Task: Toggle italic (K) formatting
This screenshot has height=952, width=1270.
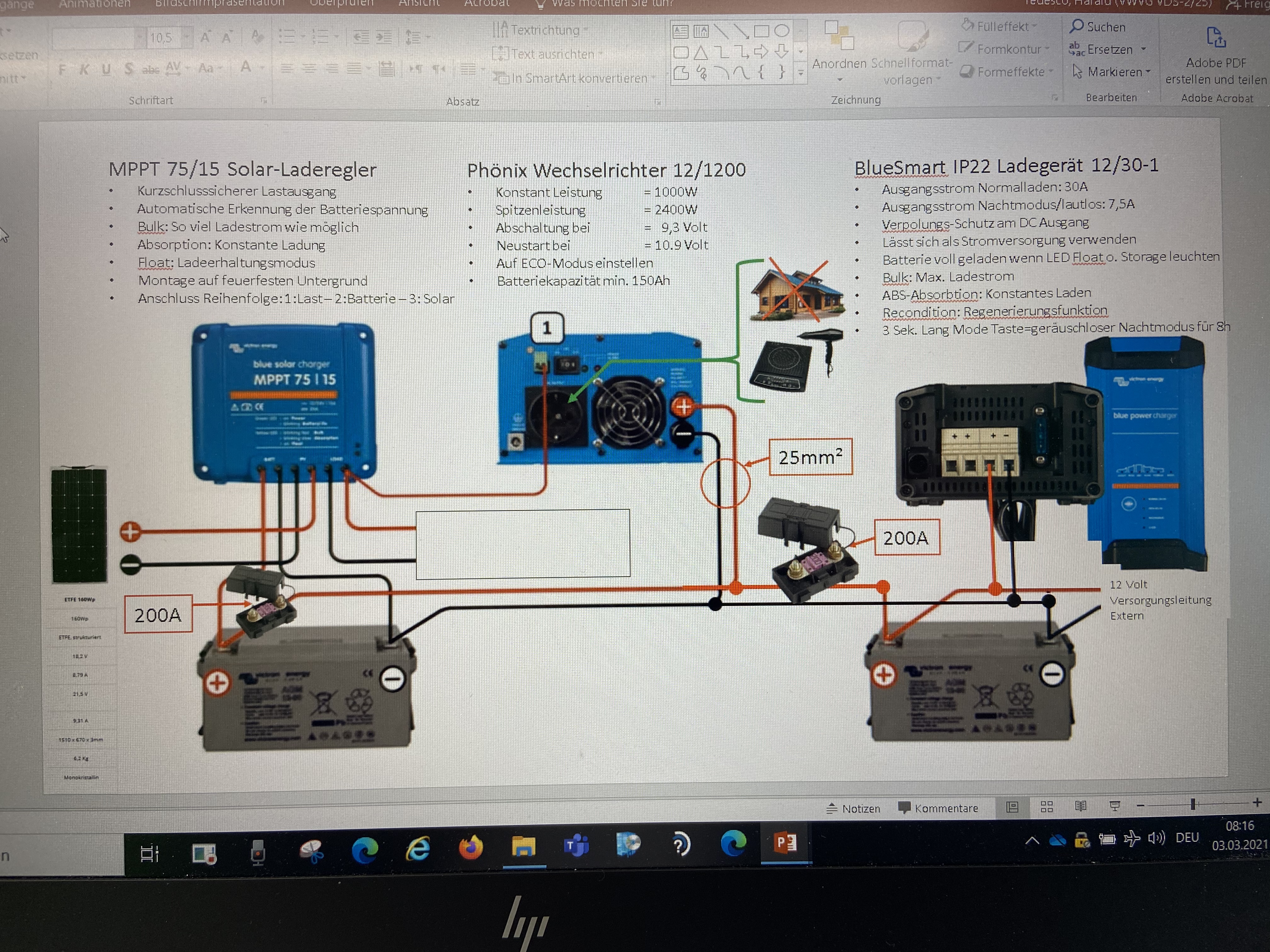Action: (x=84, y=70)
